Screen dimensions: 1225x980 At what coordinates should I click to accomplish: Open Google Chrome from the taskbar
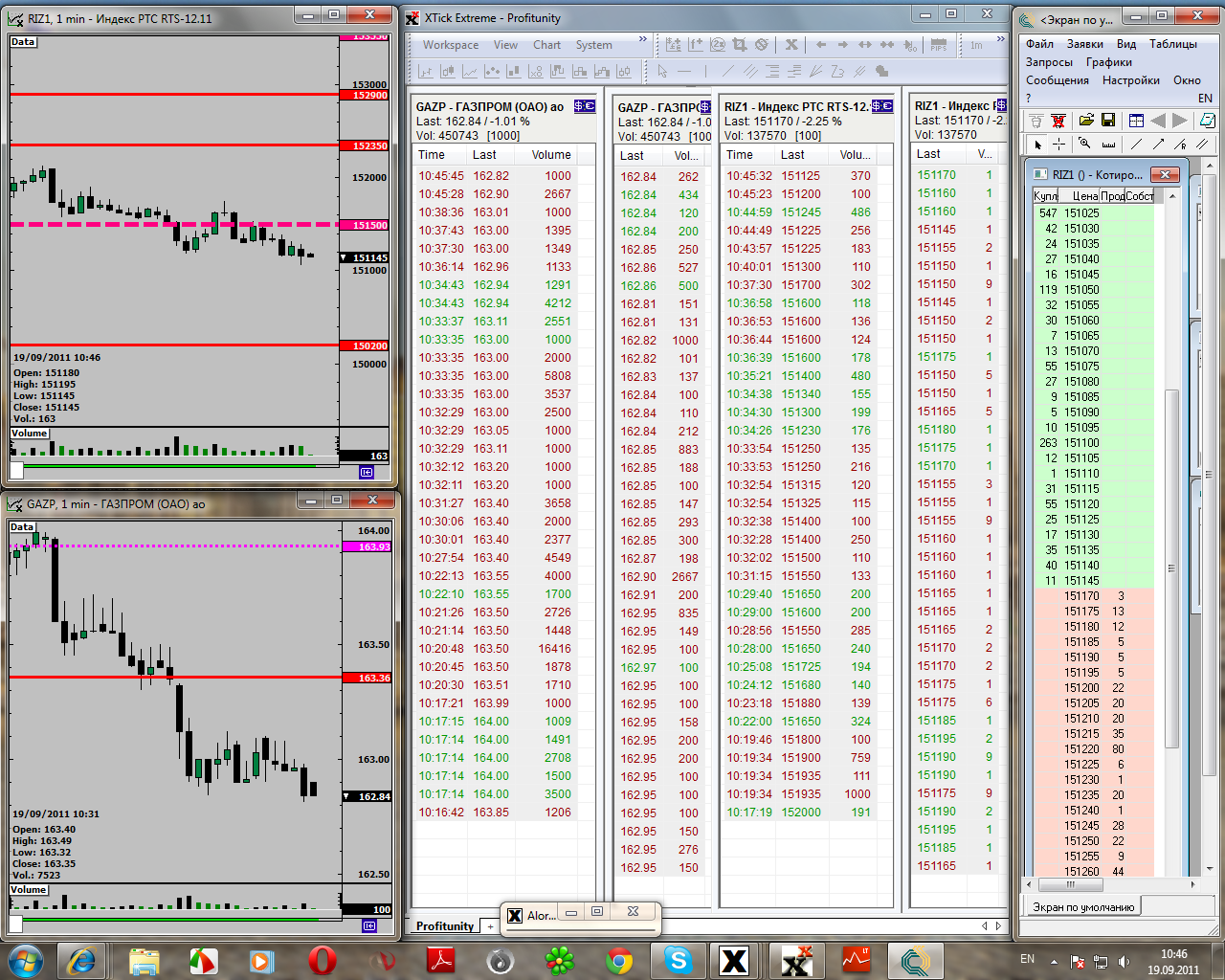pyautogui.click(x=619, y=960)
